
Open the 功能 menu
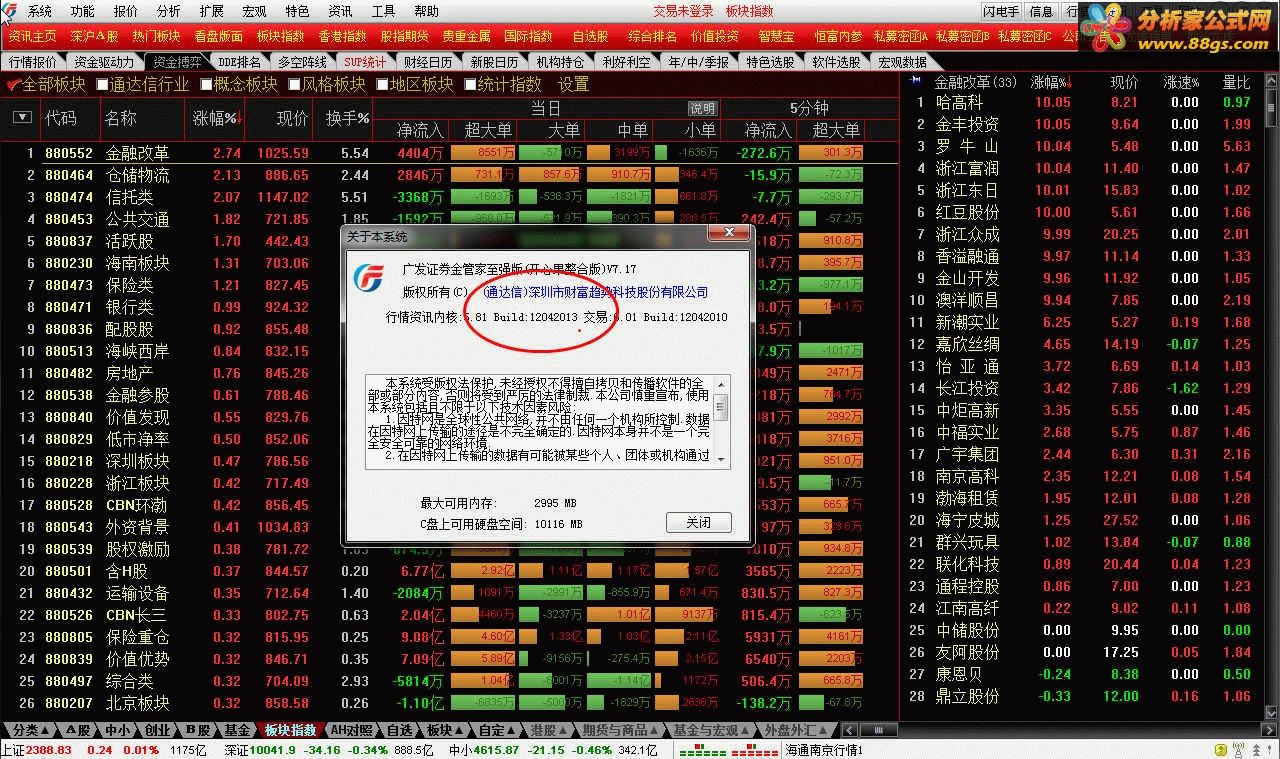83,11
